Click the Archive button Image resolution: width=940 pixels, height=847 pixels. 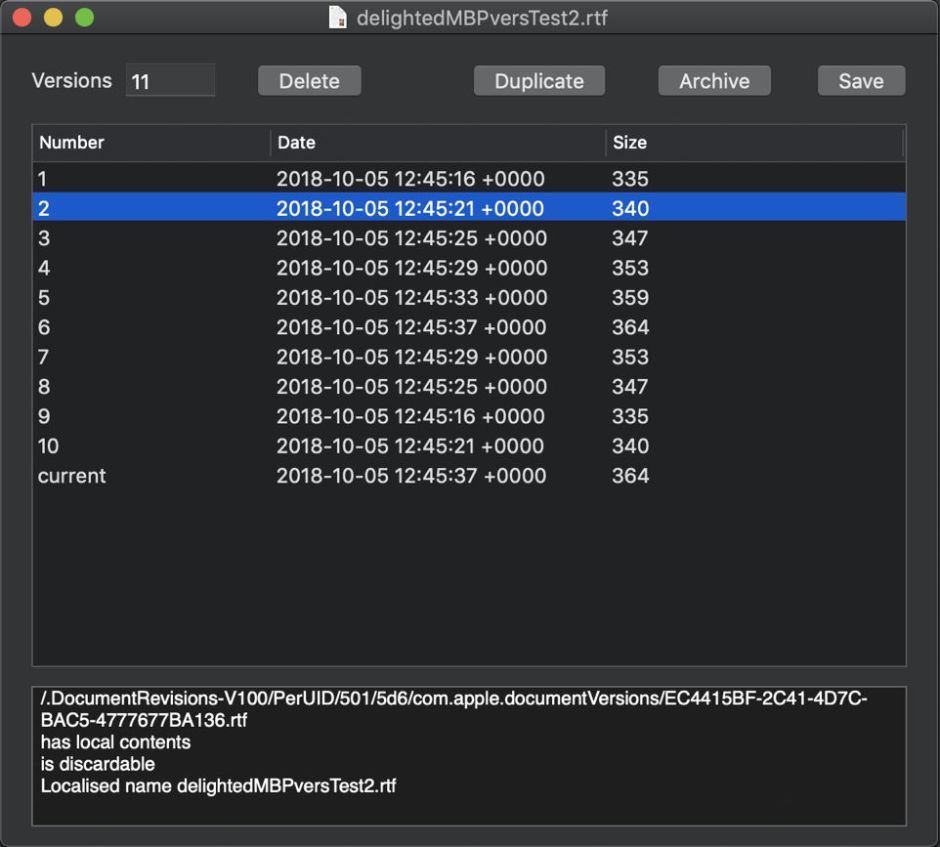[714, 81]
